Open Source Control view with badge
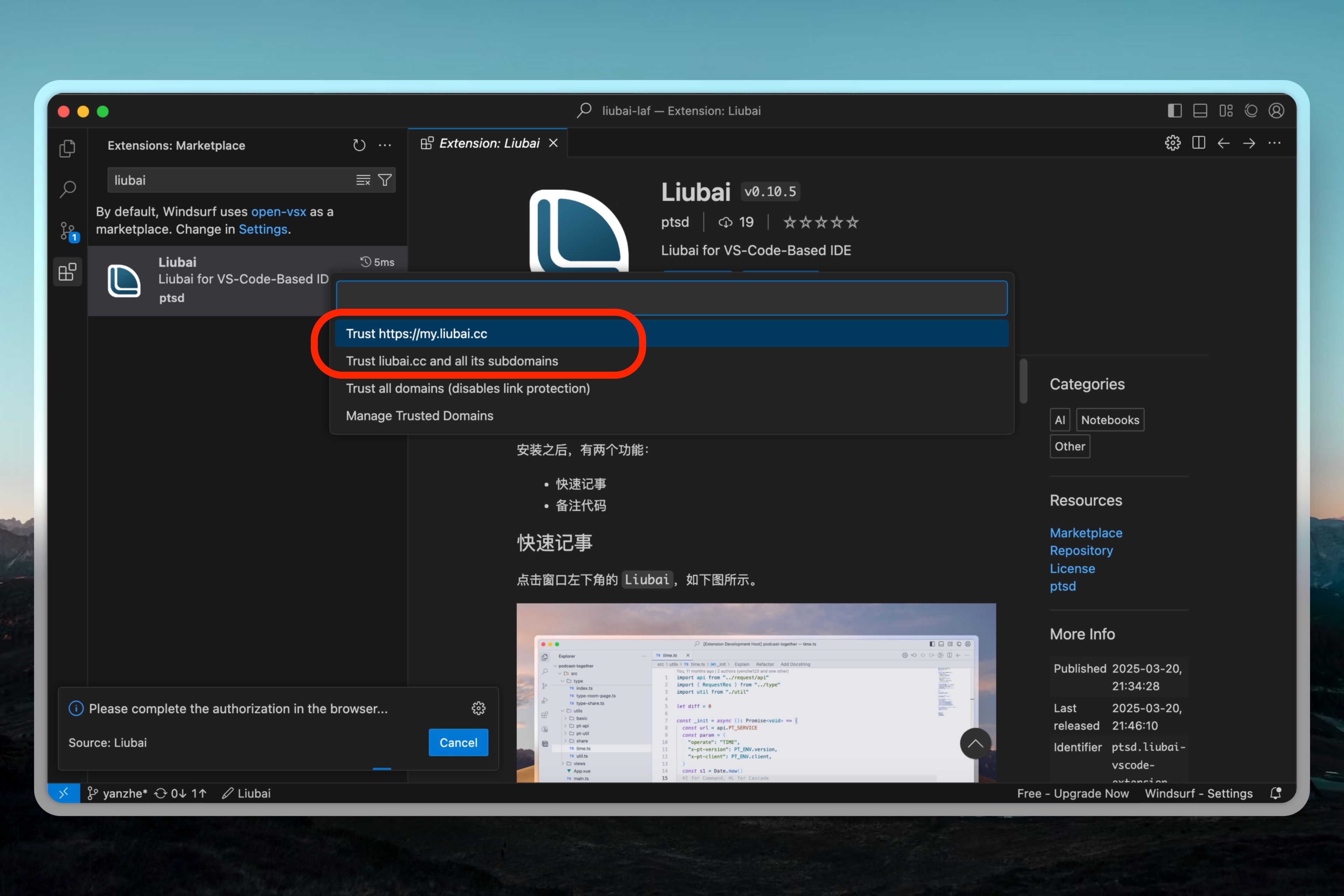Screen dimensions: 1344x896 (x=68, y=231)
